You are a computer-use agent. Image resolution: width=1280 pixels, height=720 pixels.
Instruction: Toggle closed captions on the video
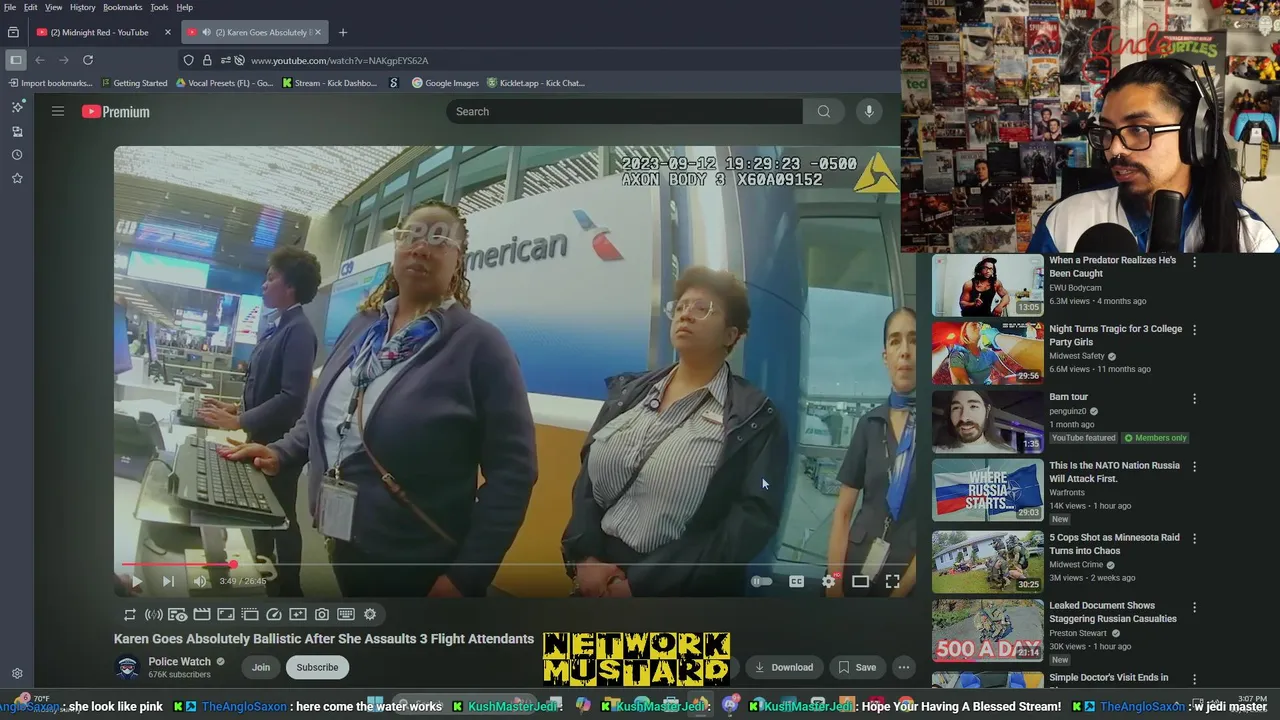click(x=796, y=581)
